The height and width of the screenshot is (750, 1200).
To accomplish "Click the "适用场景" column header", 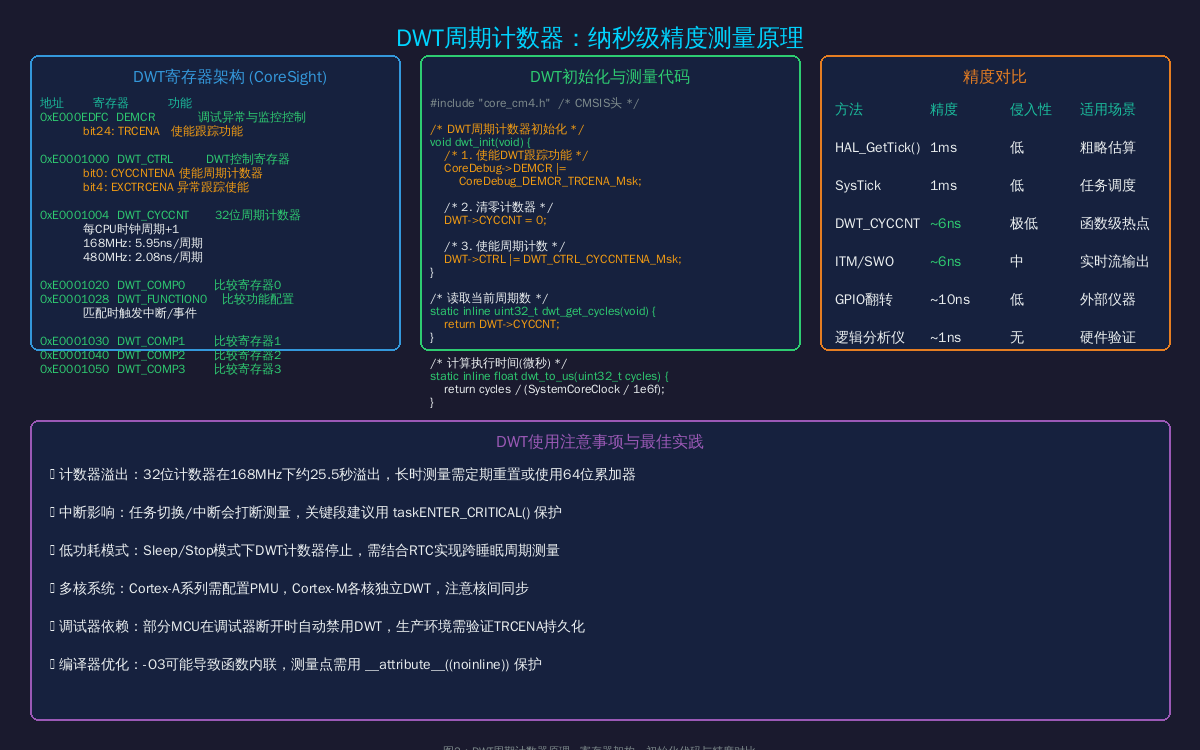I will pos(1108,110).
